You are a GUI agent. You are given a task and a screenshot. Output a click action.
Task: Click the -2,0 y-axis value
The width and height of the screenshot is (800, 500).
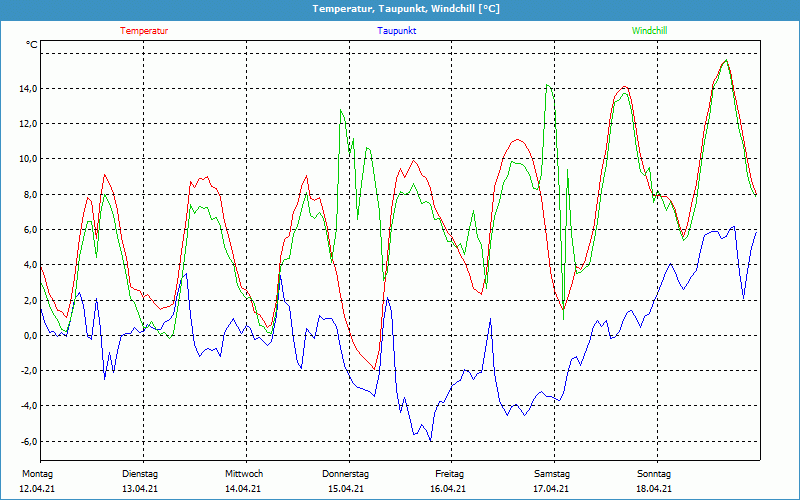[x=28, y=371]
